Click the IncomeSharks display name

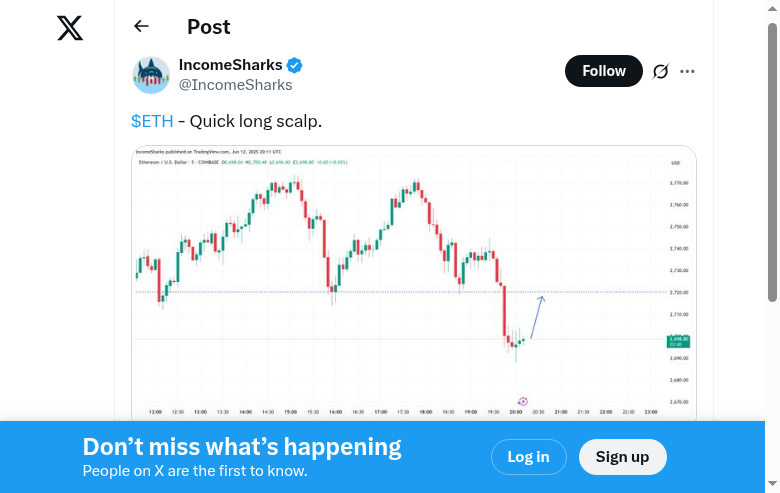[x=230, y=65]
